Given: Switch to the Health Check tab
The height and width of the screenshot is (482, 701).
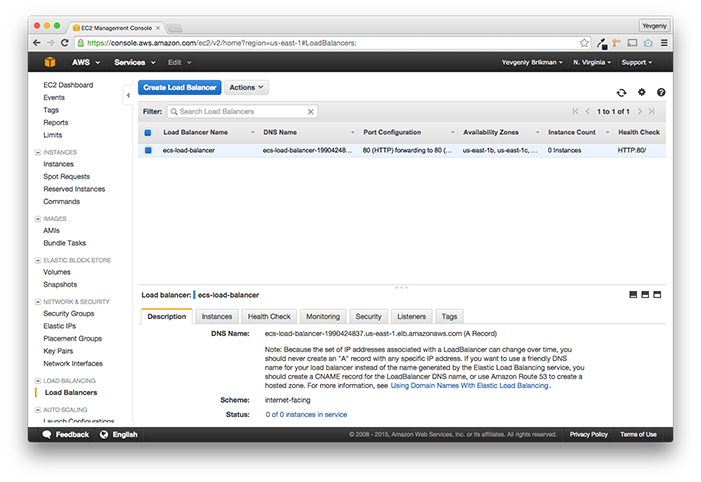Looking at the screenshot, I should (269, 317).
